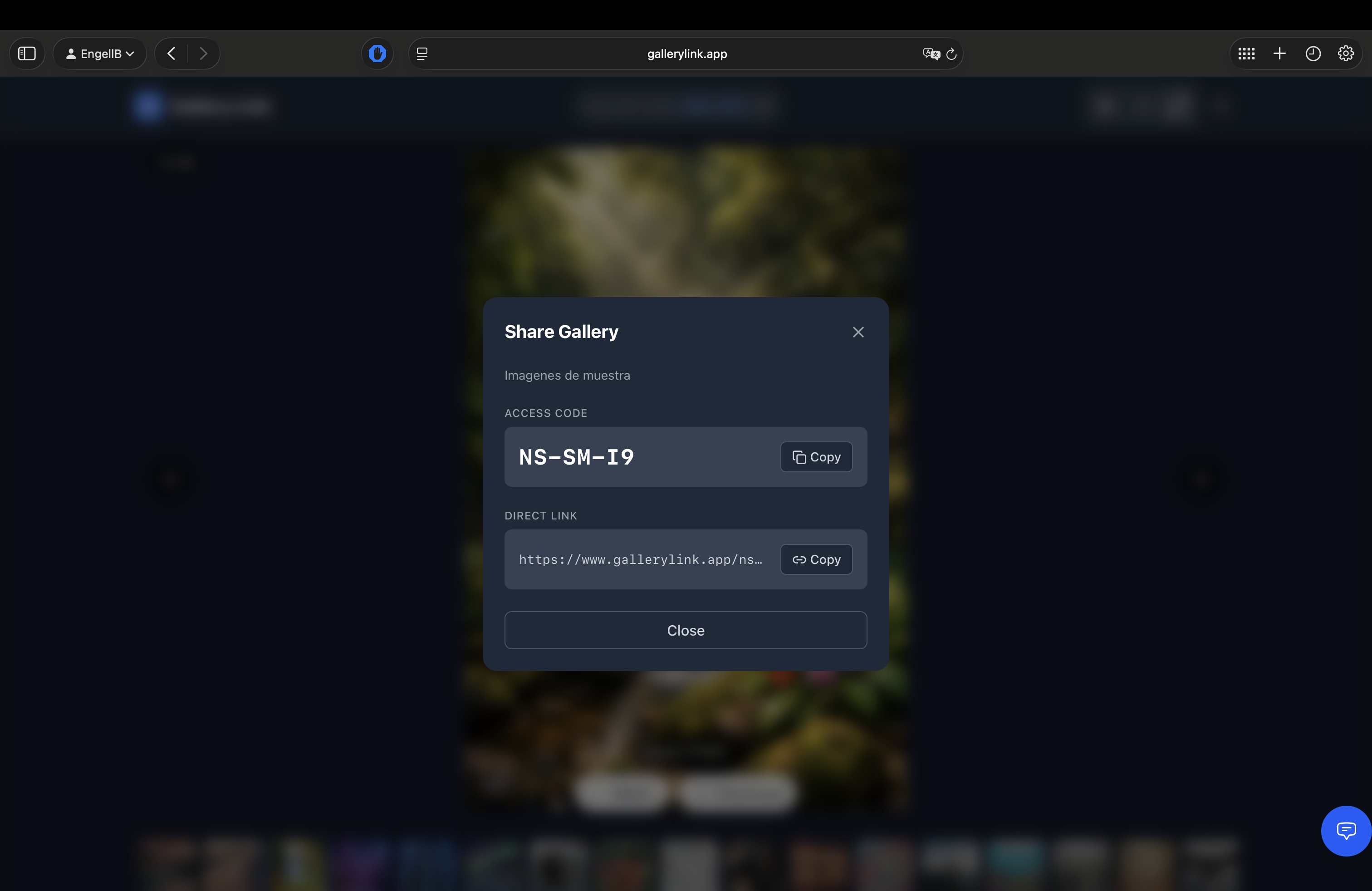Open browser settings gear icon
1372x891 pixels.
click(1346, 54)
